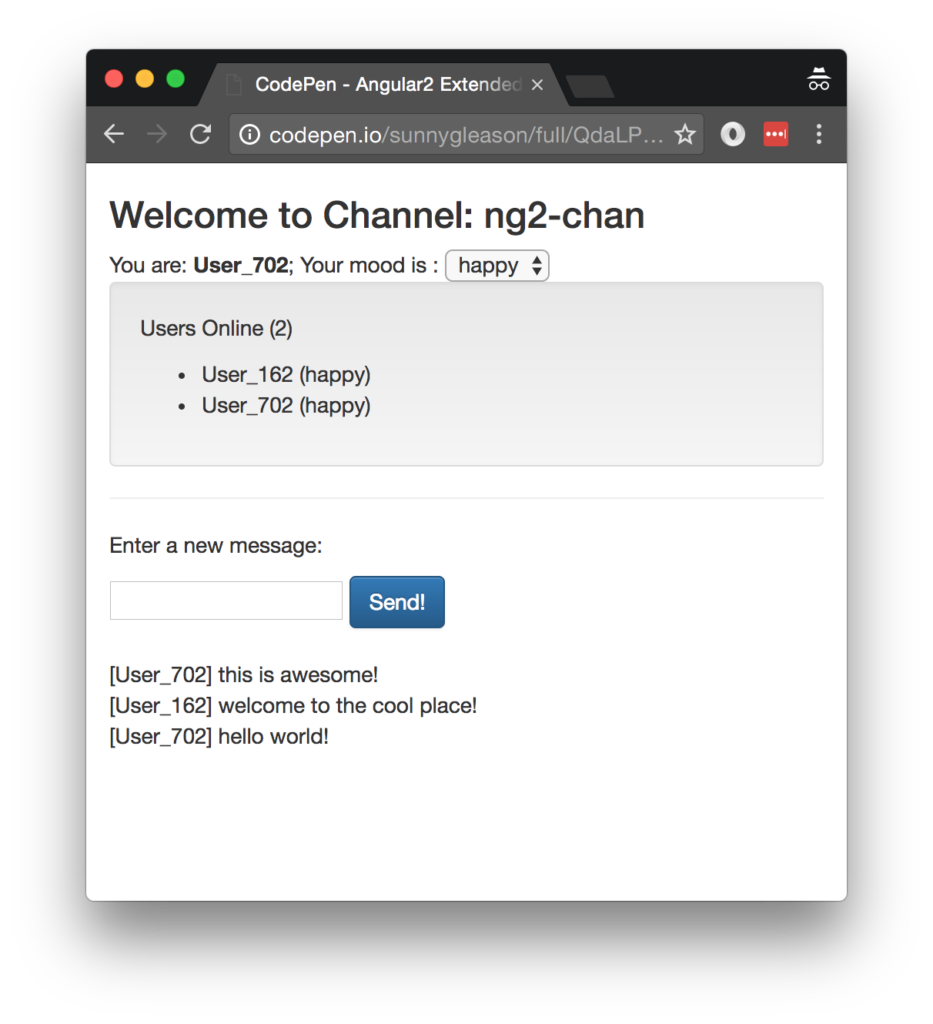Bookmark this page with the star
Image resolution: width=933 pixels, height=1024 pixels.
pos(684,135)
